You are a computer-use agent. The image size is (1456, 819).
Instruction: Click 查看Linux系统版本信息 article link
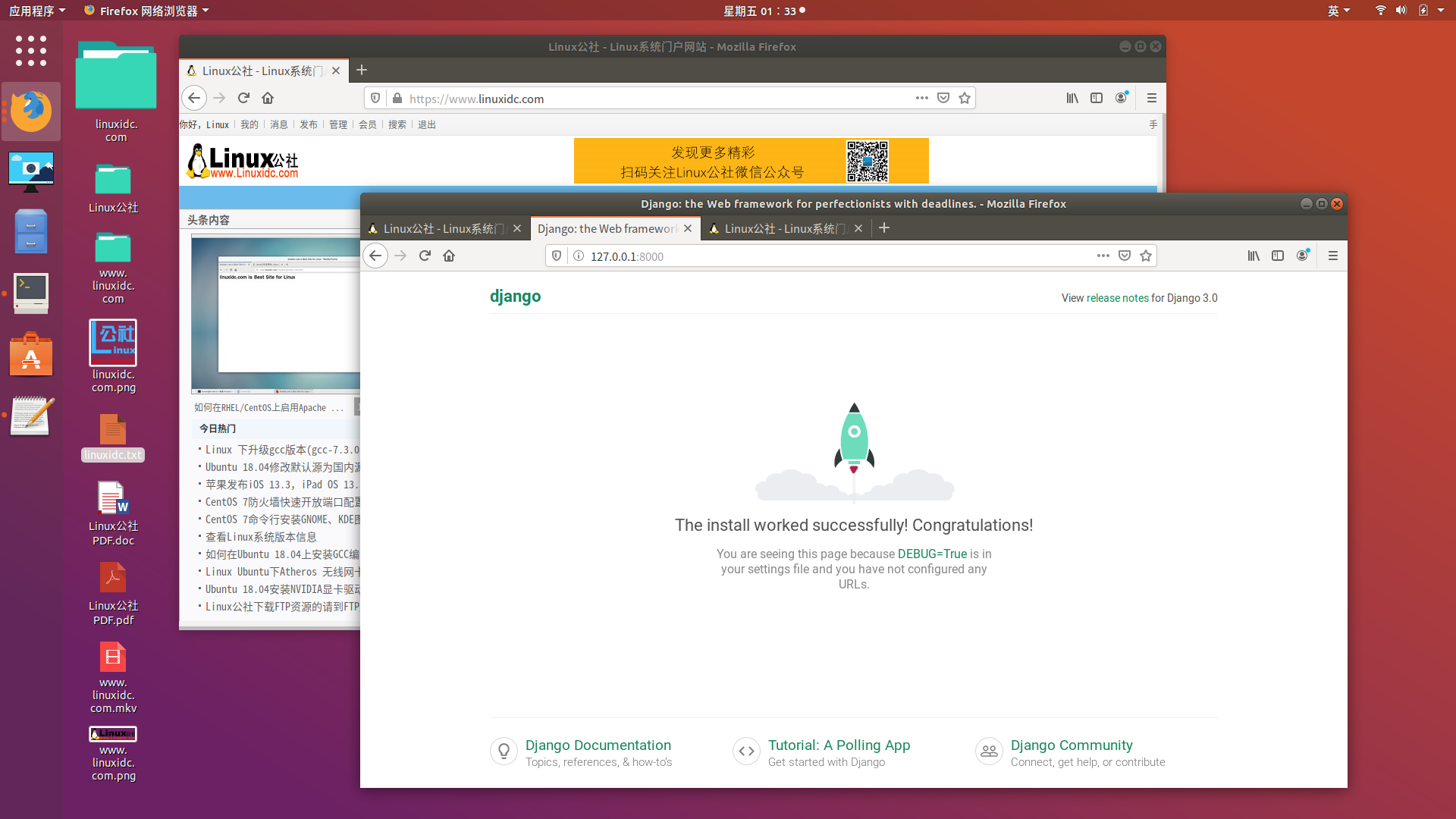click(261, 538)
